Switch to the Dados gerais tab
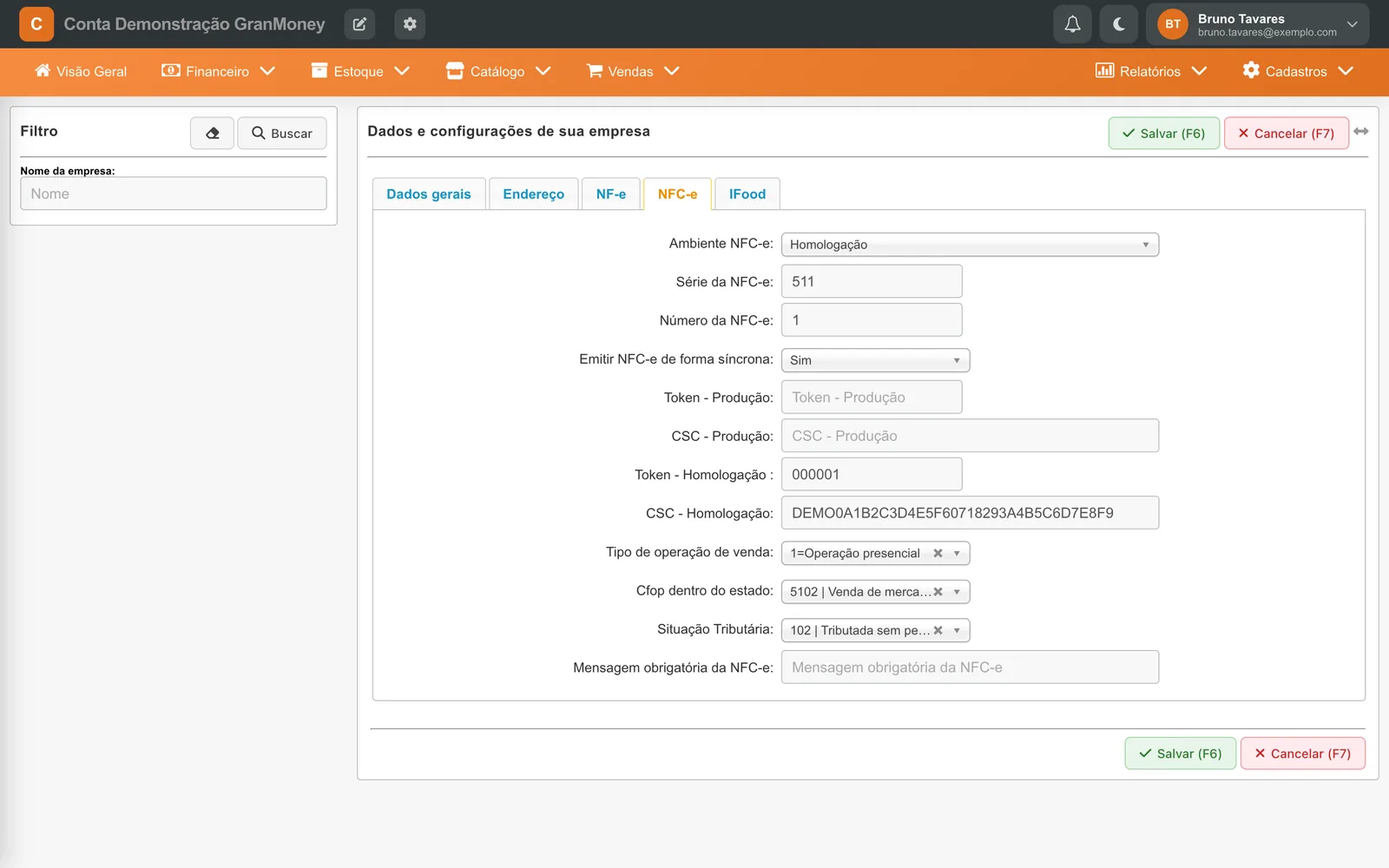Viewport: 1389px width, 868px height. click(429, 194)
